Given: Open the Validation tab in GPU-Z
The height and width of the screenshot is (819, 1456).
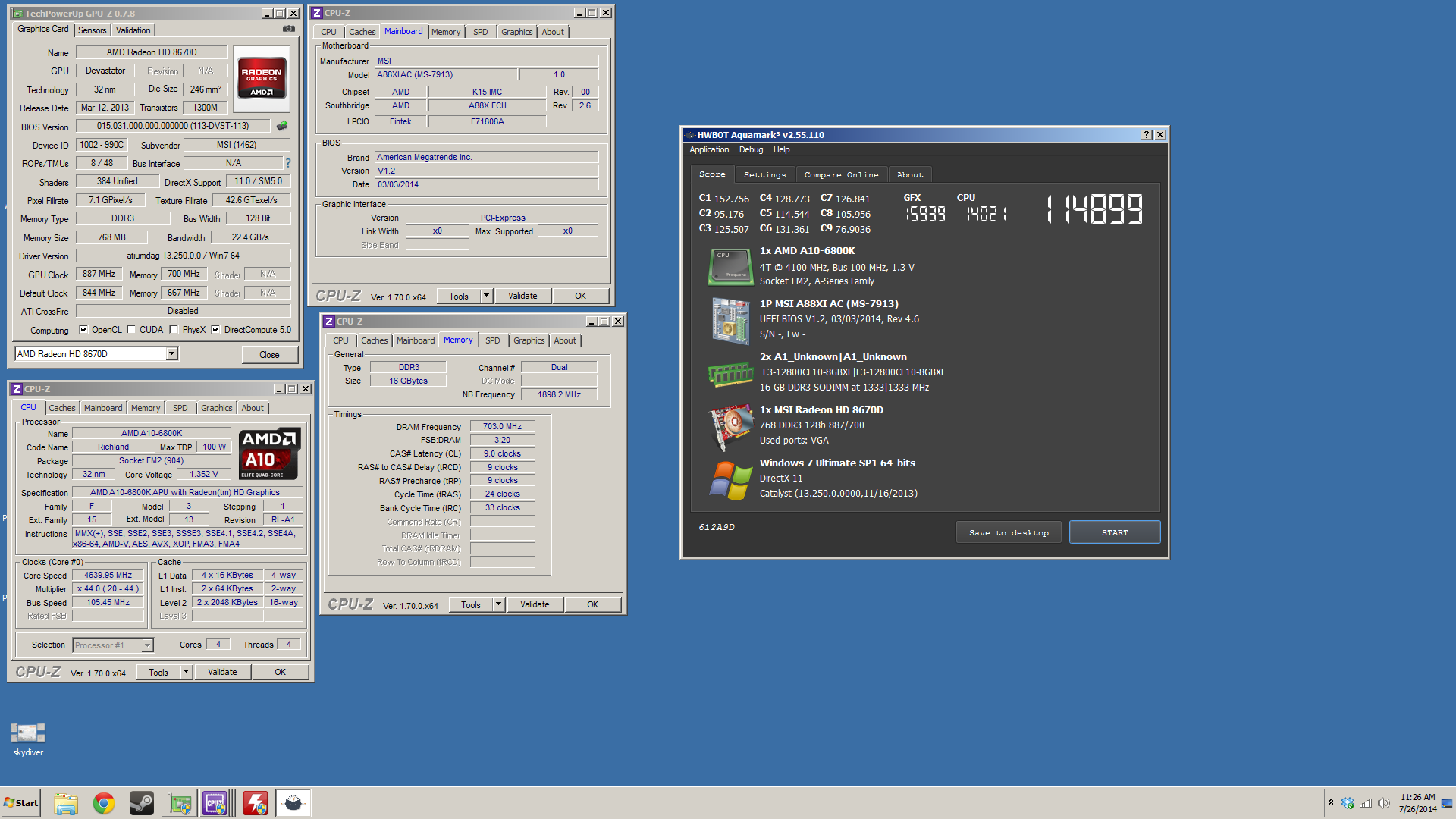Looking at the screenshot, I should click(x=133, y=30).
